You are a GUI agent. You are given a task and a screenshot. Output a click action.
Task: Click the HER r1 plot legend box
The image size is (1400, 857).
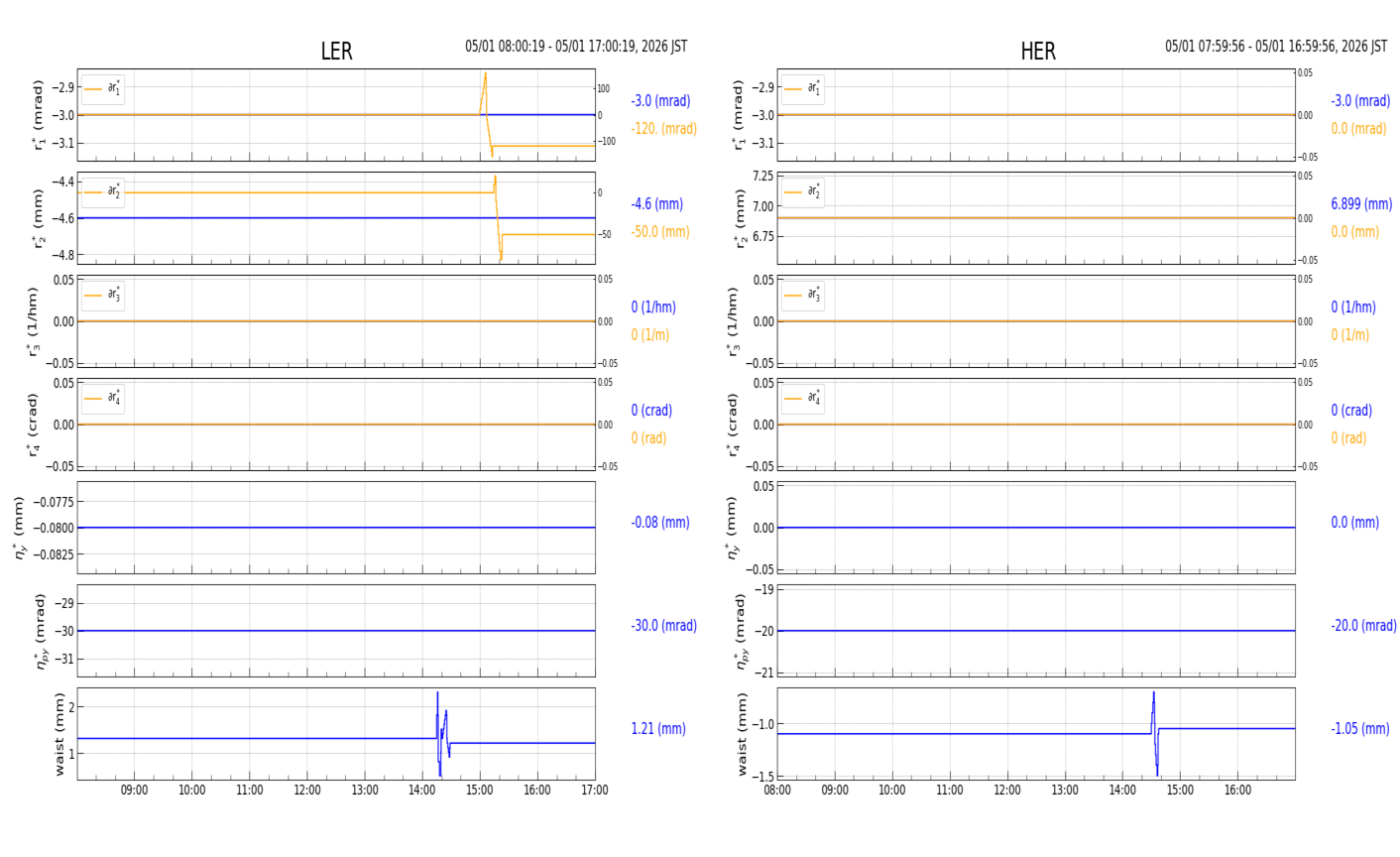click(x=802, y=89)
